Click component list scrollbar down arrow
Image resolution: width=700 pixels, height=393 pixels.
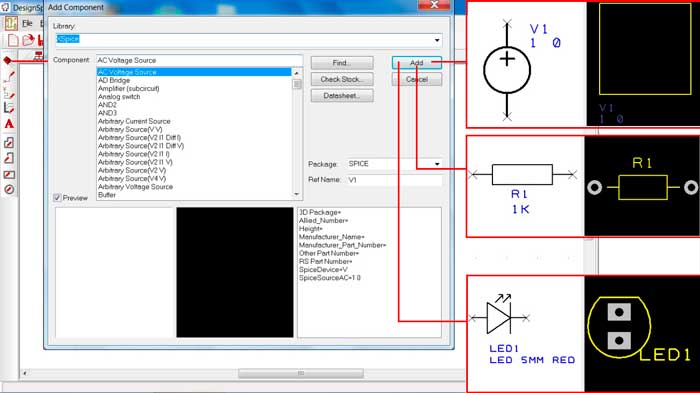pyautogui.click(x=297, y=194)
